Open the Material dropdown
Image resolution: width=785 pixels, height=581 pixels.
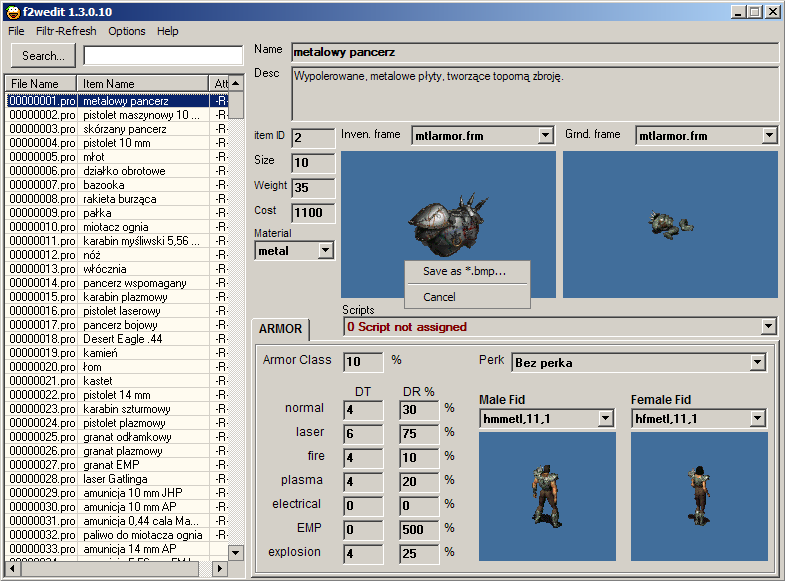325,251
